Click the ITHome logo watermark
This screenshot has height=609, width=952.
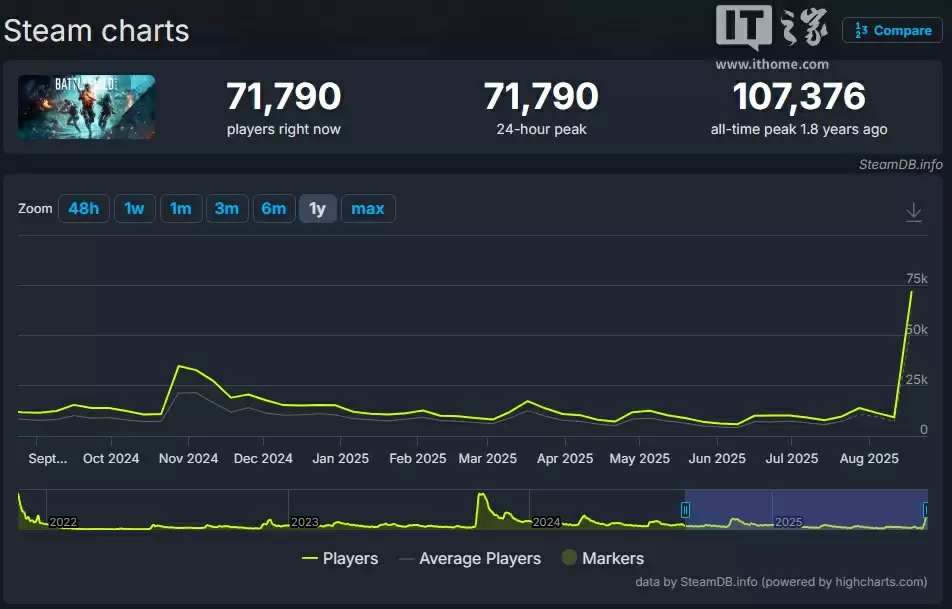click(x=771, y=37)
